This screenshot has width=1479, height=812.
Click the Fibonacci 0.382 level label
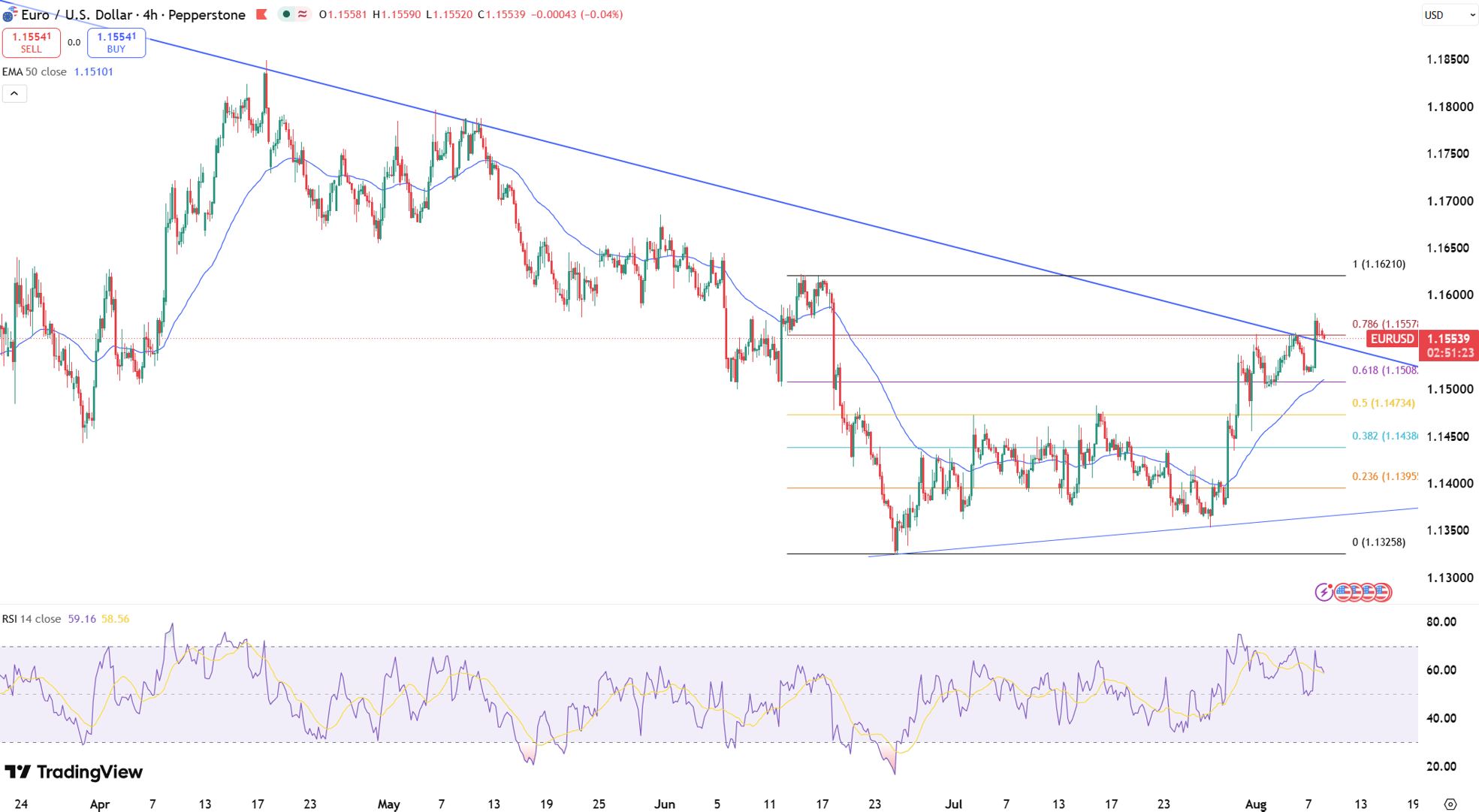[1385, 436]
